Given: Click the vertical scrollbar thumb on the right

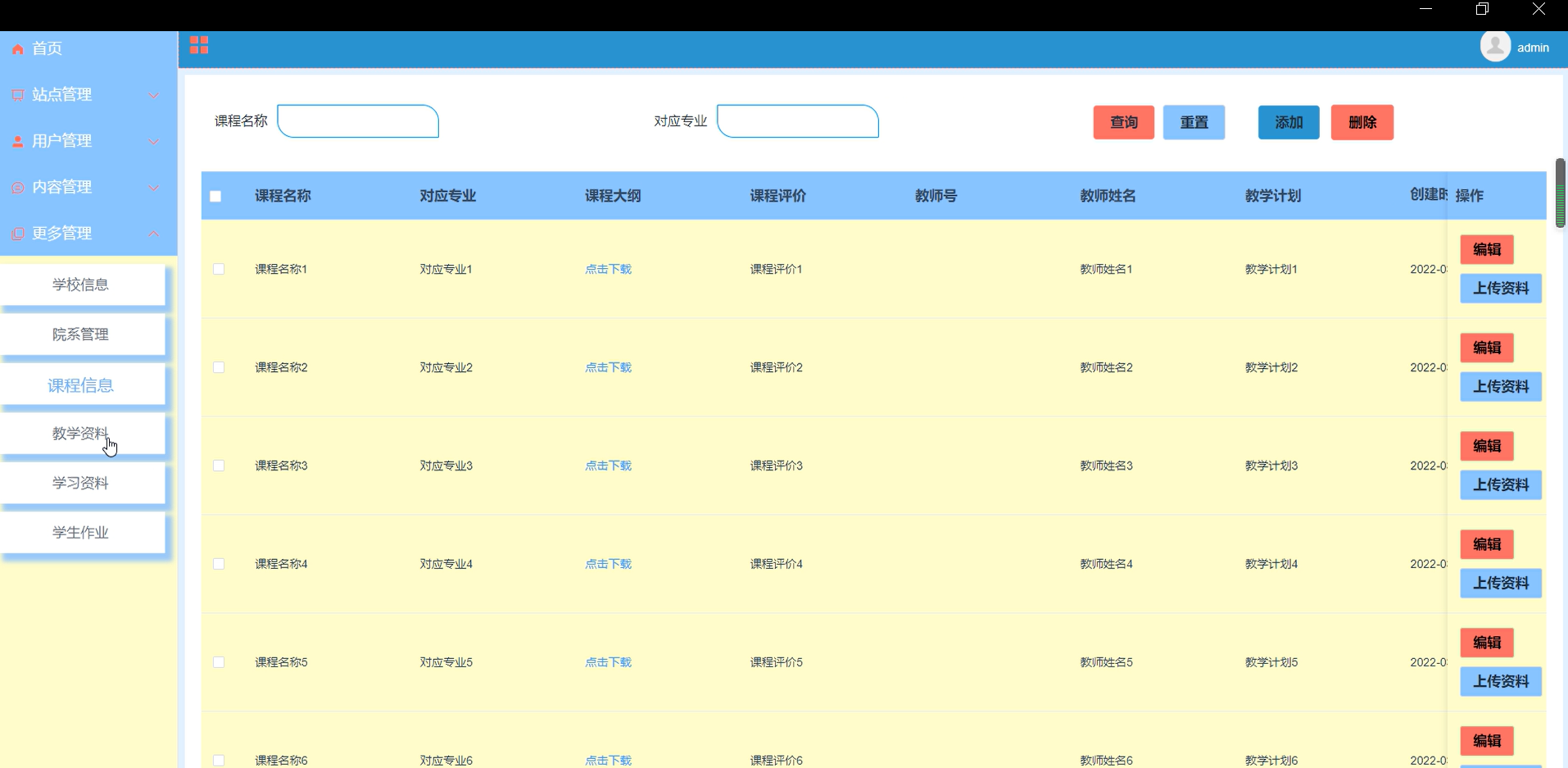Looking at the screenshot, I should pos(1560,193).
